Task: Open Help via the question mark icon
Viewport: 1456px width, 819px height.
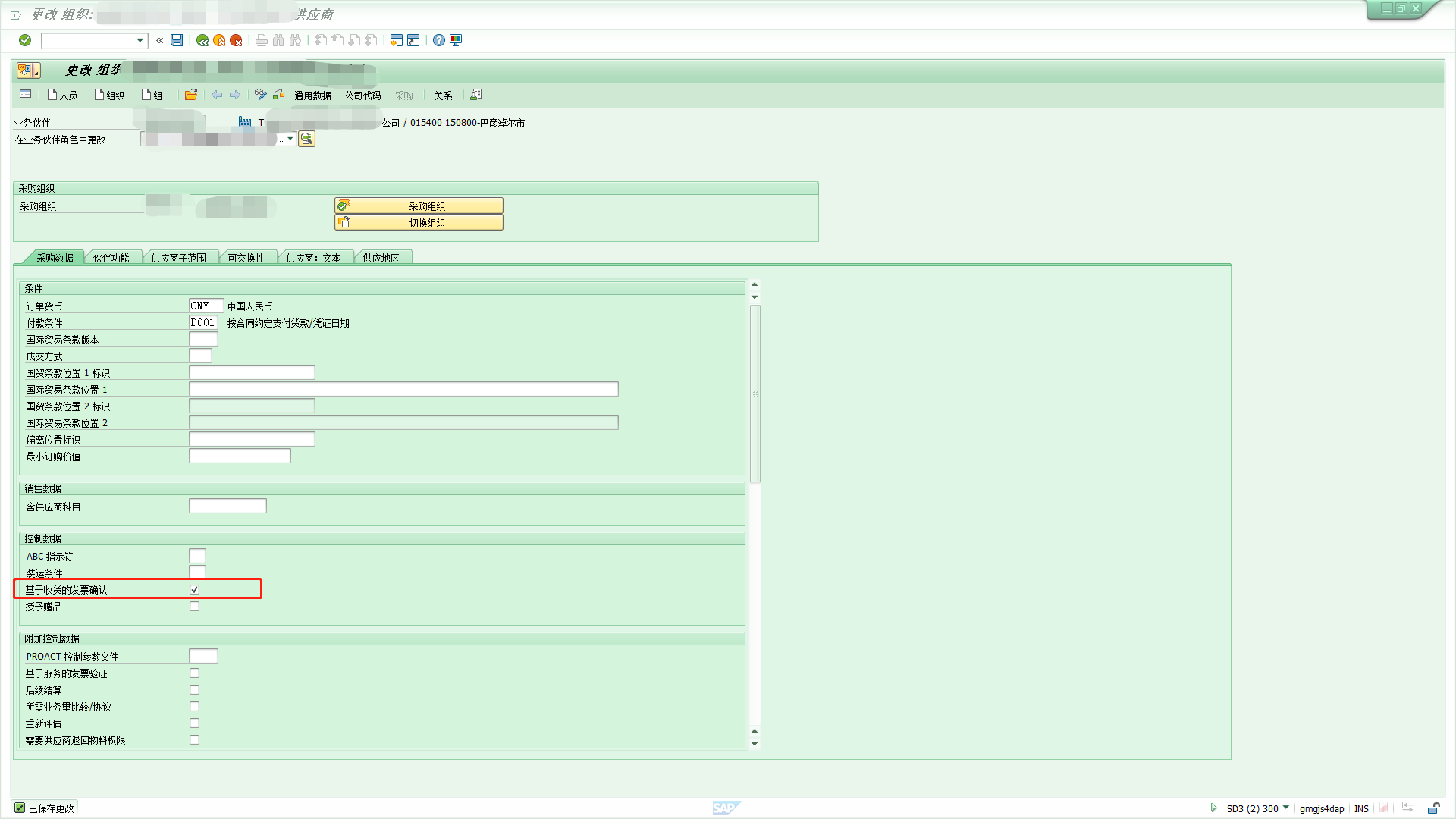Action: [439, 40]
